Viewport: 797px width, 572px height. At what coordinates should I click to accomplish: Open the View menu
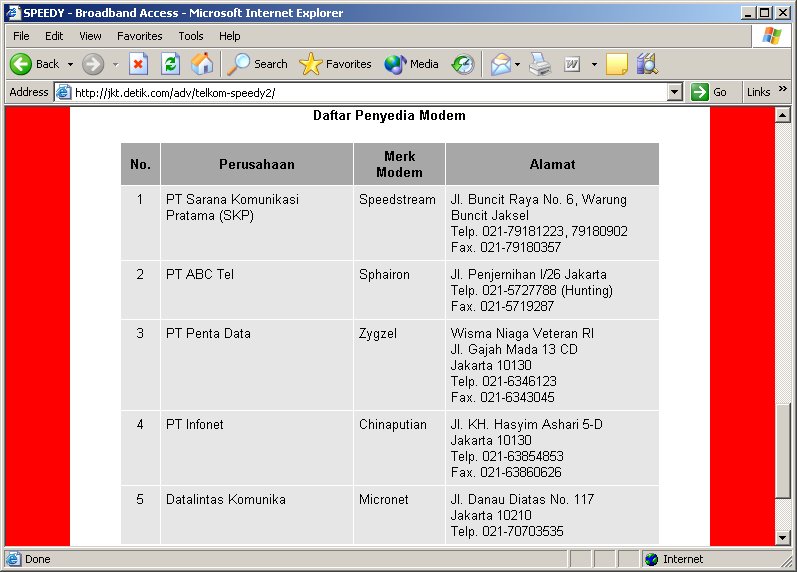(90, 36)
